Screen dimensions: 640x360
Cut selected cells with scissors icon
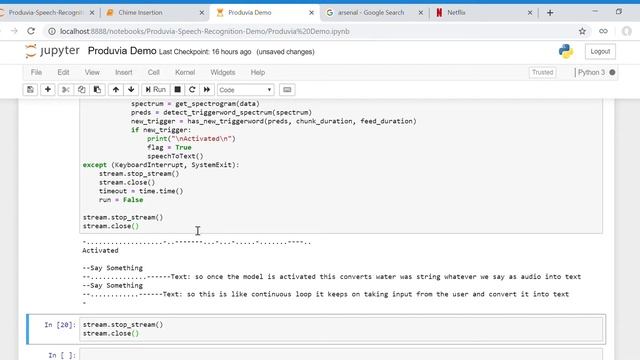65,90
